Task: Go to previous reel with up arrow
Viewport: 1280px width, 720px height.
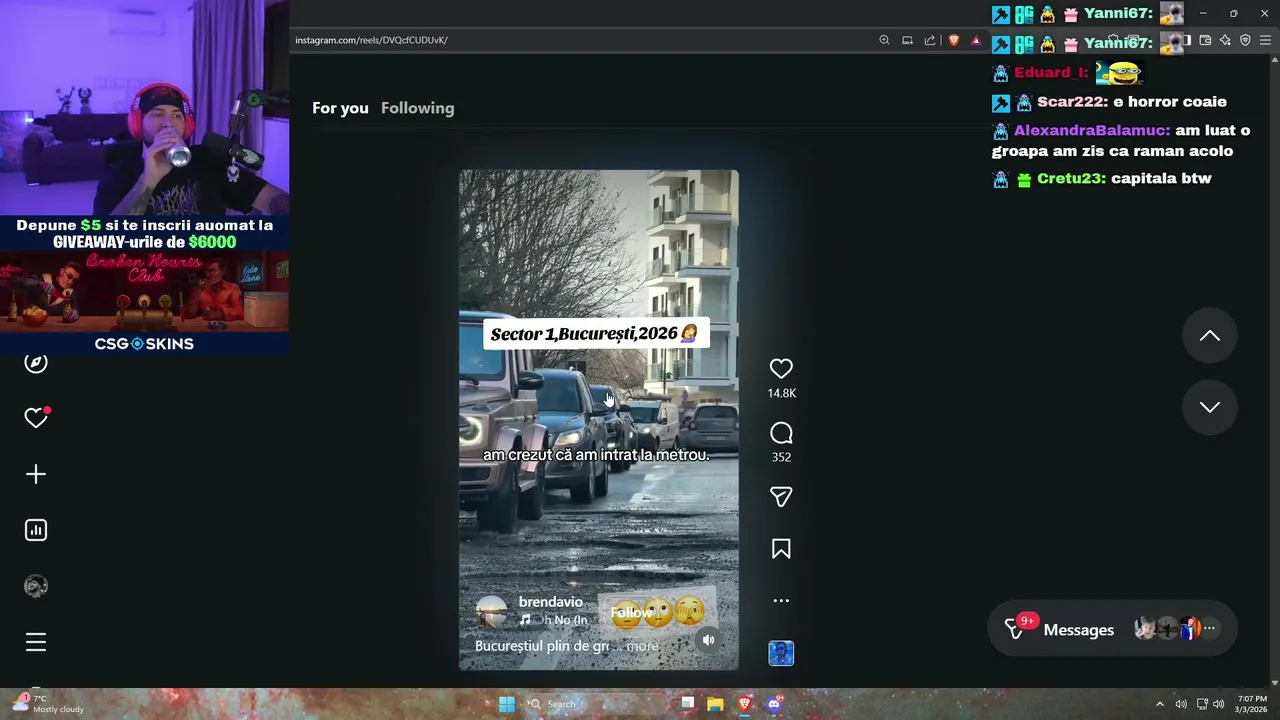Action: tap(1210, 336)
